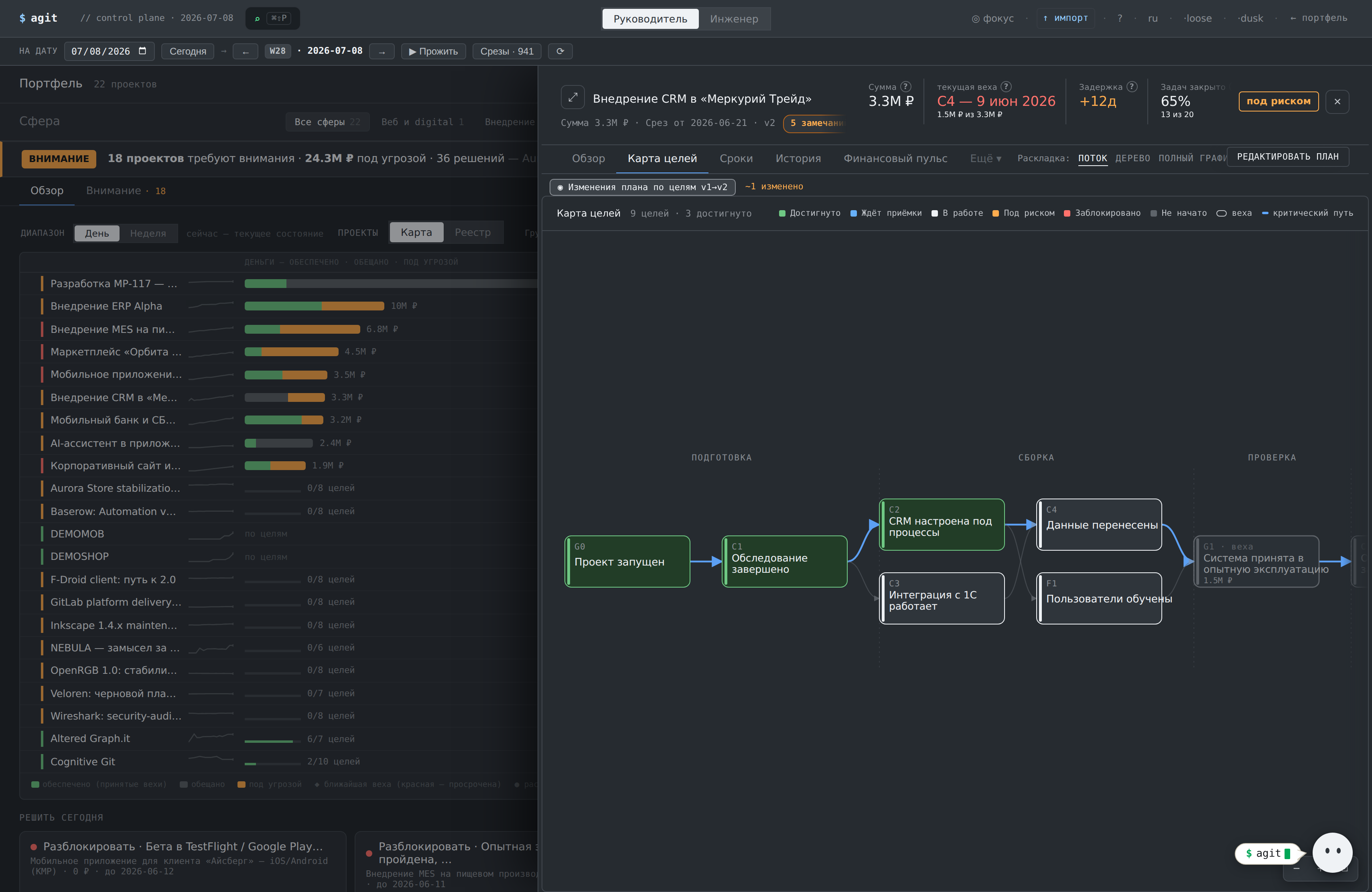Screen dimensions: 1372x892
Task: Click the Сегодня button
Action: tap(187, 51)
